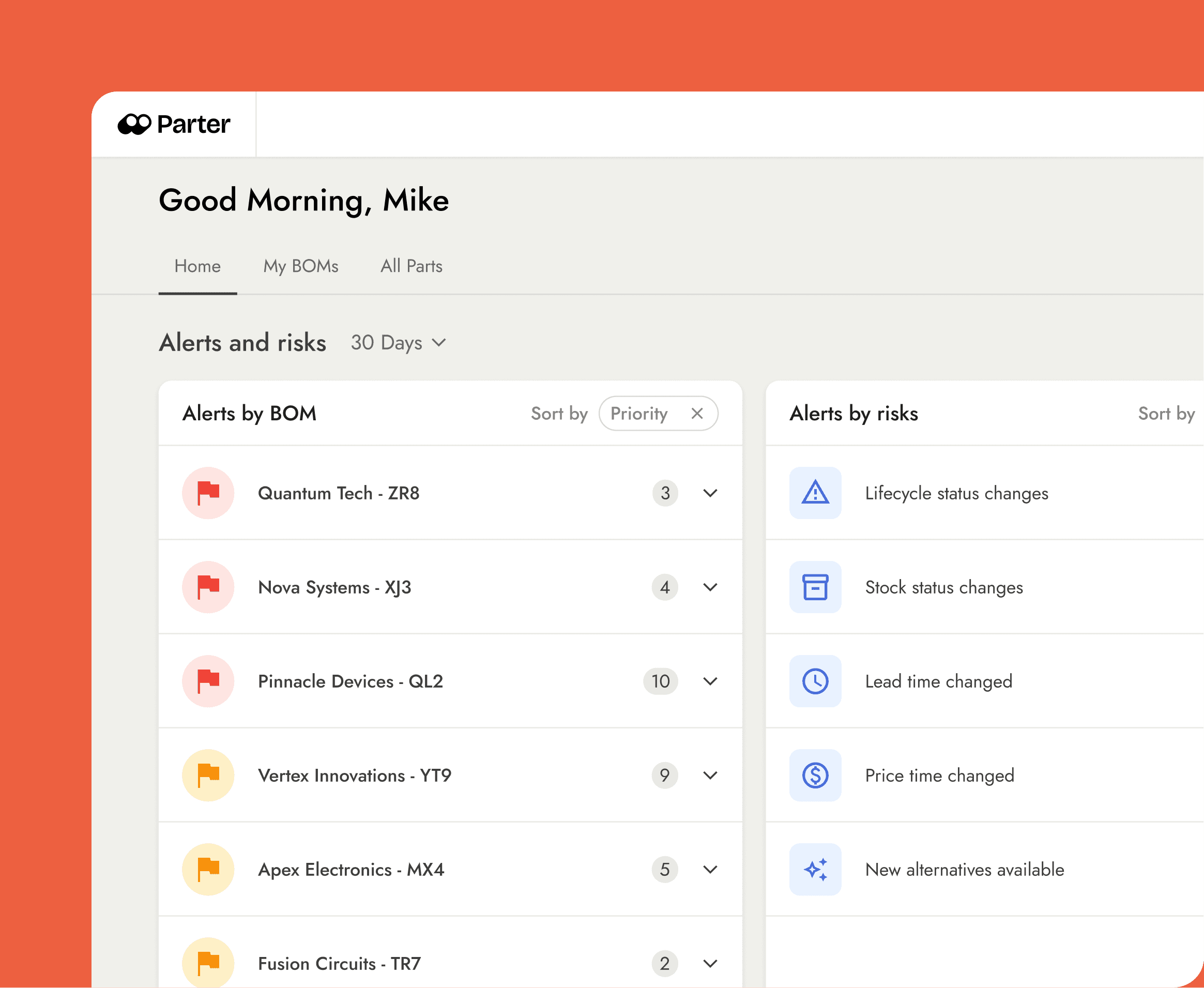This screenshot has height=988, width=1204.
Task: Remove the Priority sort filter
Action: coord(697,413)
